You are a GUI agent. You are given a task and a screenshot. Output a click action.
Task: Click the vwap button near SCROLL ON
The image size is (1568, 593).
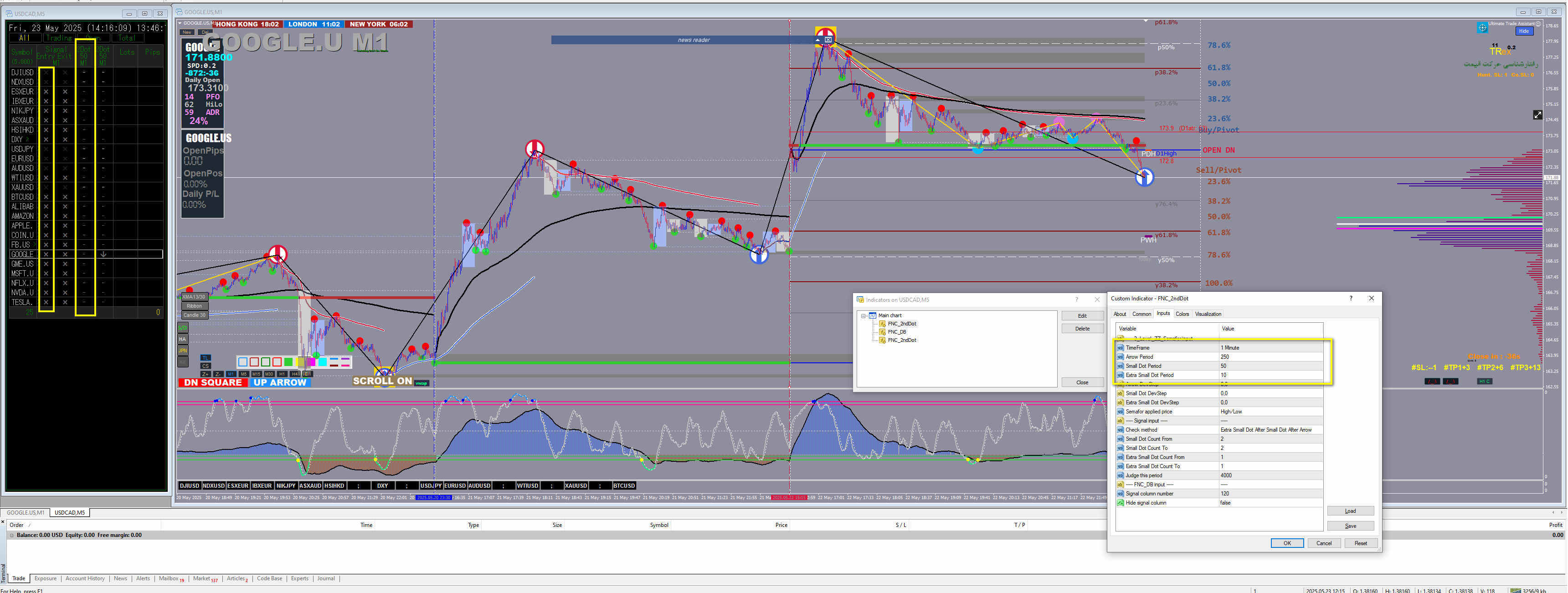coord(422,384)
